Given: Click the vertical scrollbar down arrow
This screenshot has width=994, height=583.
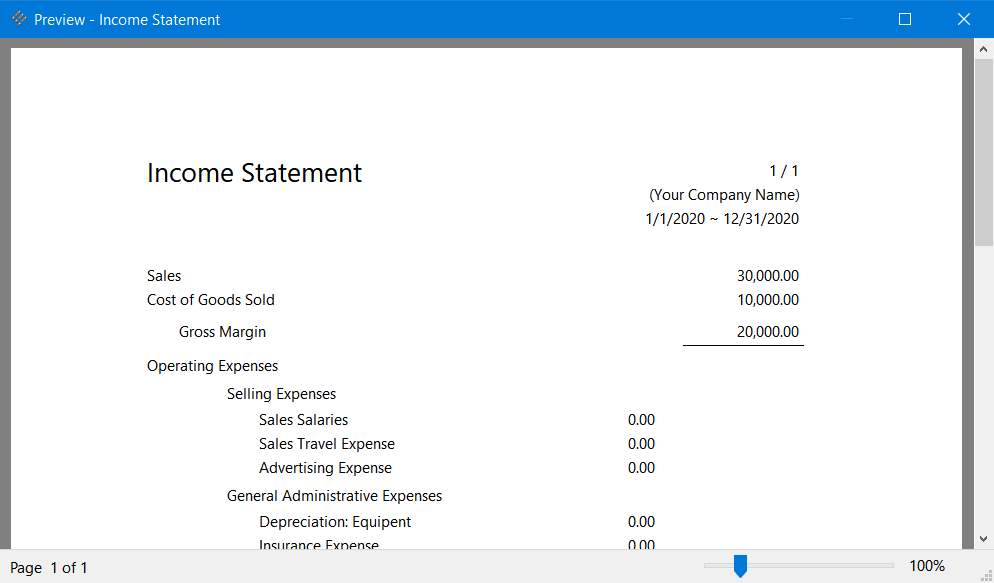Looking at the screenshot, I should click(x=984, y=538).
